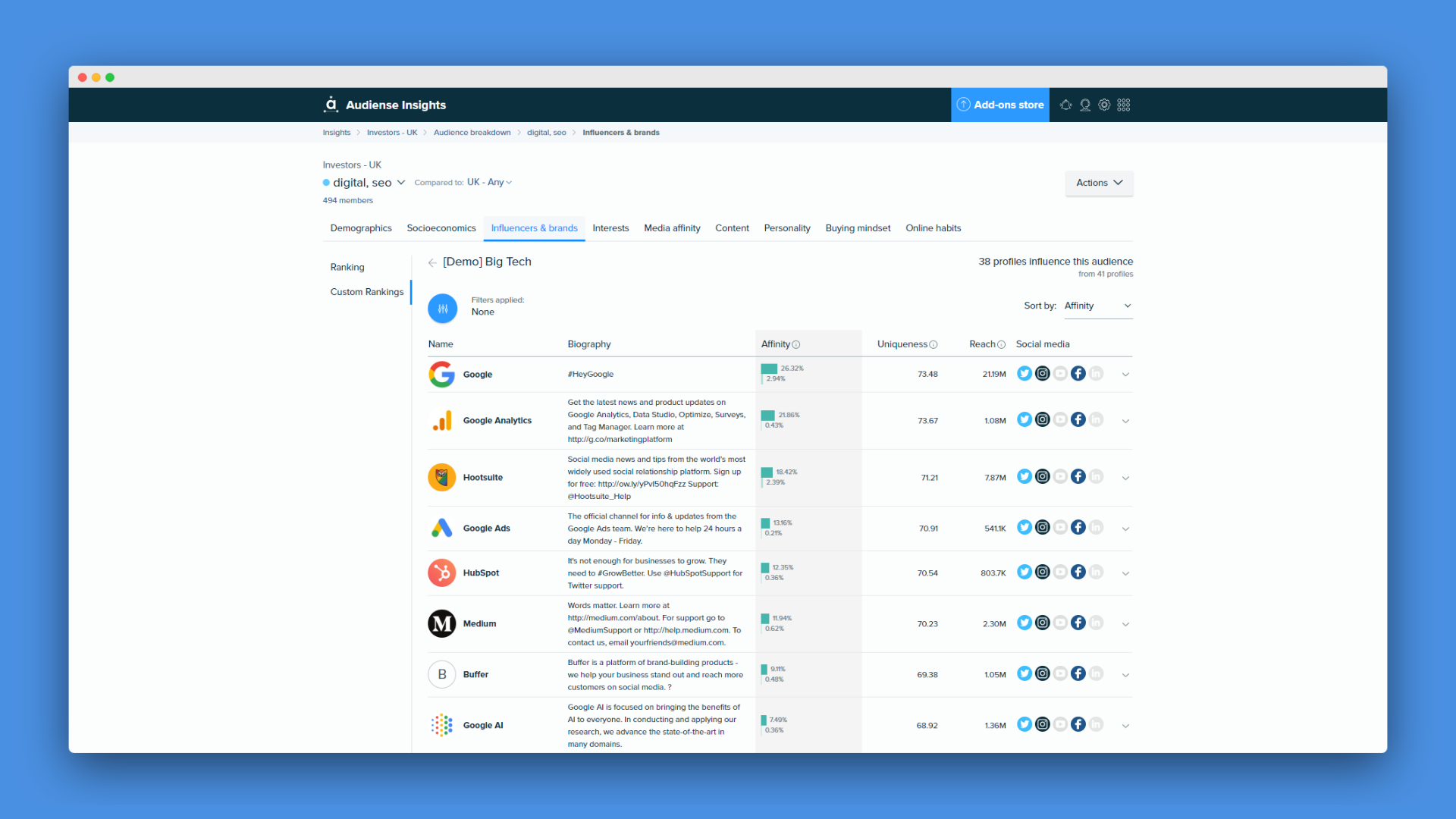
Task: Click the back arrow beside [Demo] Big Tech
Action: point(432,262)
